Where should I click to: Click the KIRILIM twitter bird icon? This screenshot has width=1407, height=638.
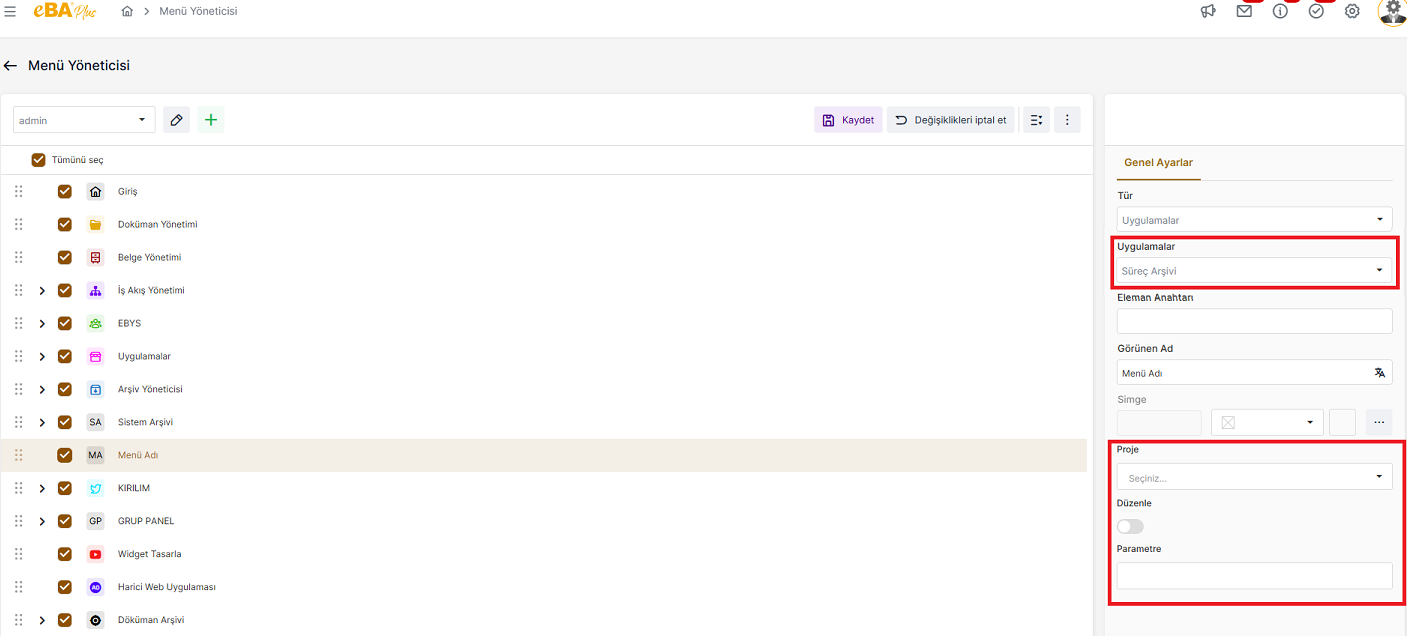point(95,488)
